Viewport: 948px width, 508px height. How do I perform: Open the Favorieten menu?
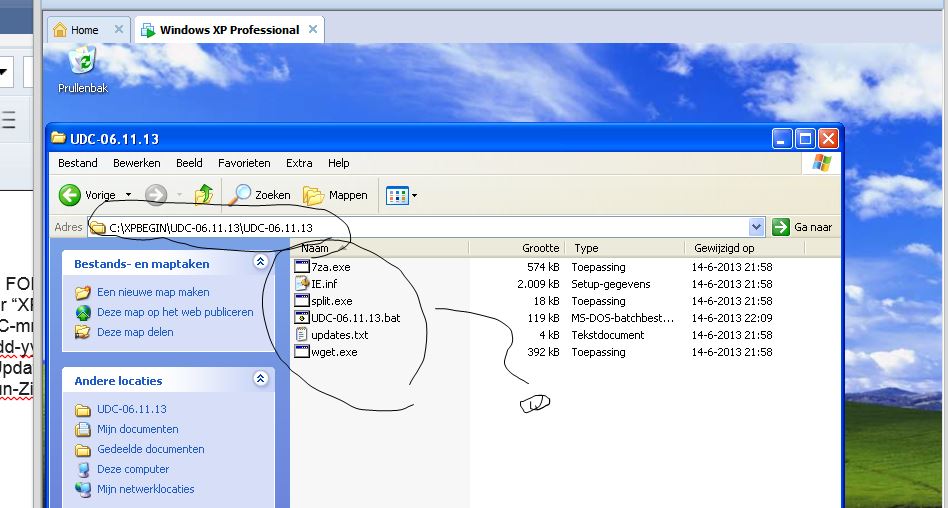(244, 163)
